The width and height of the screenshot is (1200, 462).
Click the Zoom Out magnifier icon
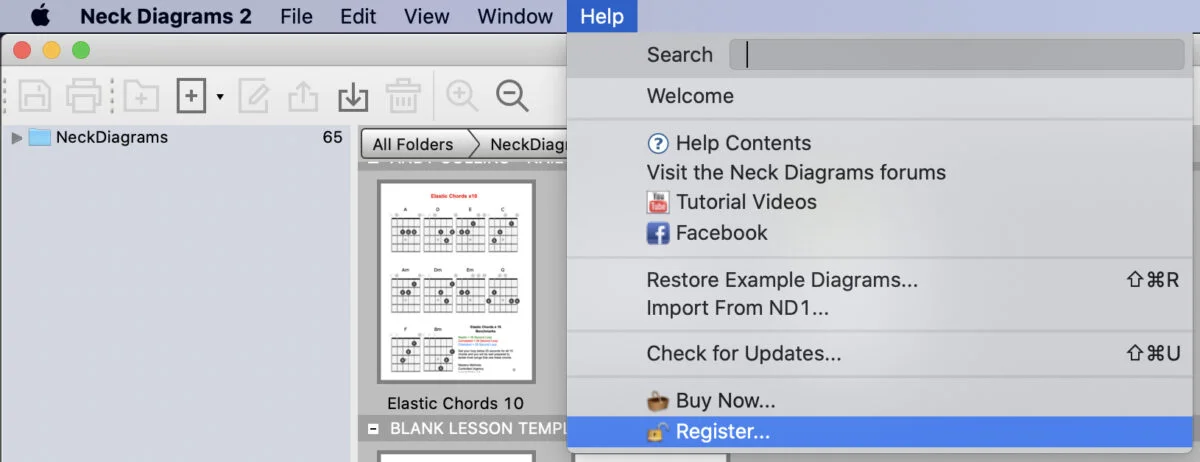(x=512, y=96)
